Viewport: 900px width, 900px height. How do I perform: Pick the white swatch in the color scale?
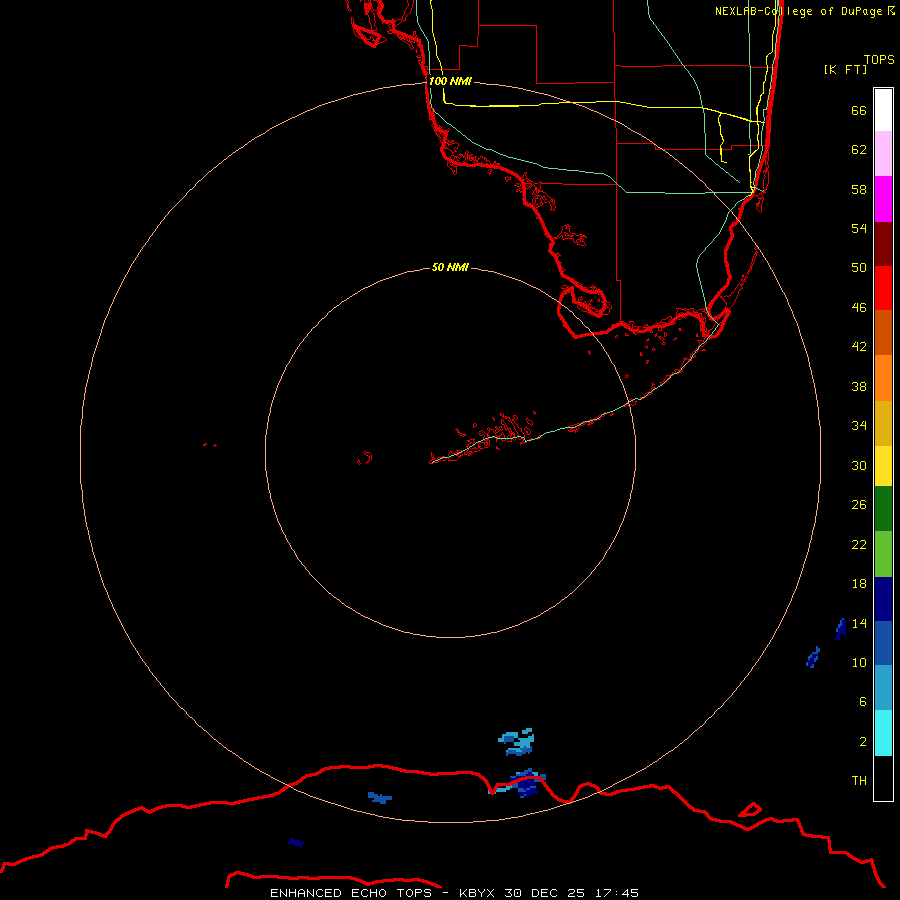[x=883, y=110]
